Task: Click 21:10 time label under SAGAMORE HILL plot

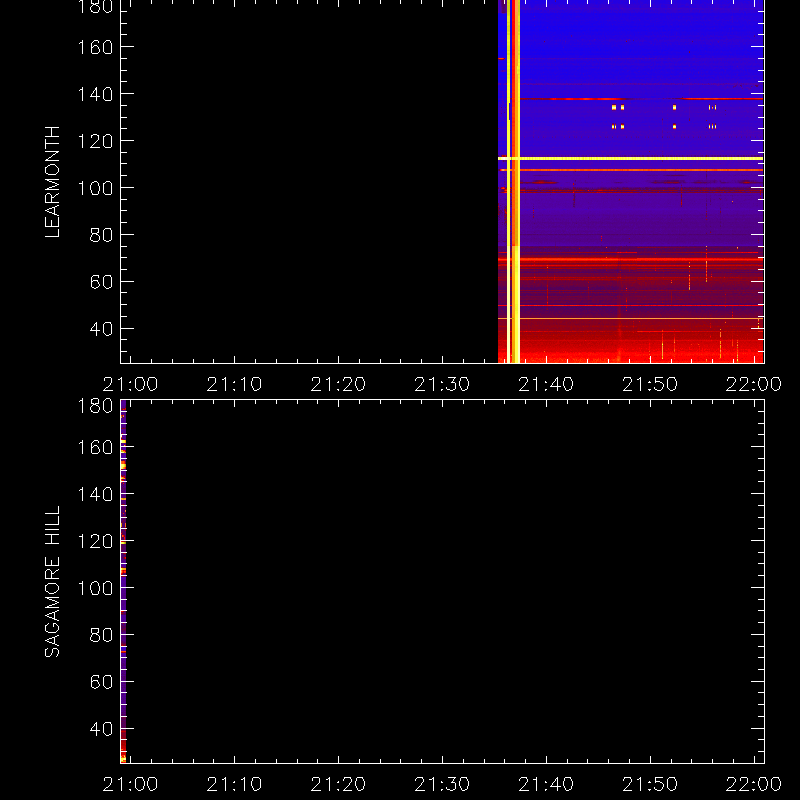Action: [x=234, y=784]
